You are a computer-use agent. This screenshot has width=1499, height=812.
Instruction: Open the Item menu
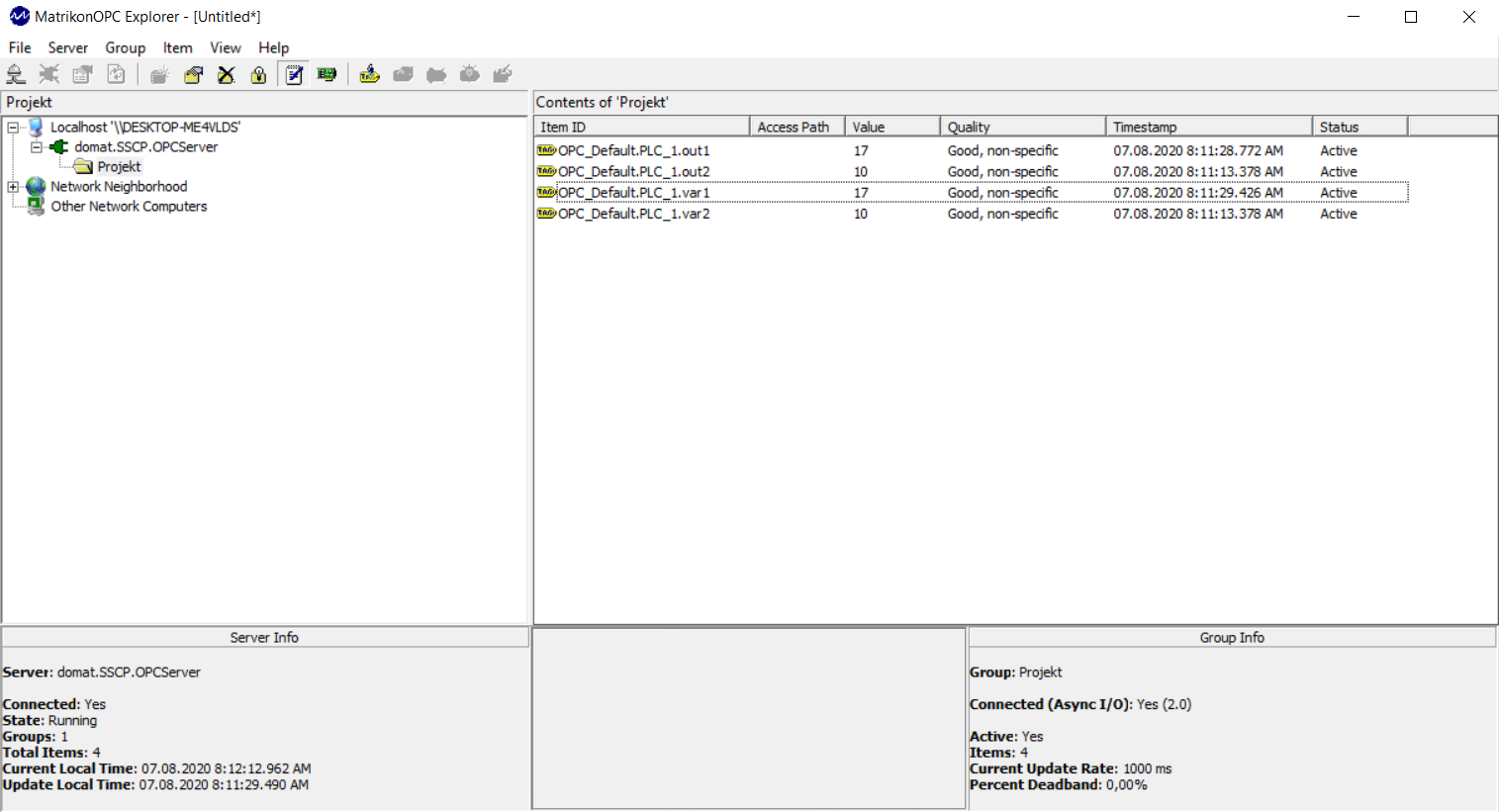pyautogui.click(x=178, y=47)
